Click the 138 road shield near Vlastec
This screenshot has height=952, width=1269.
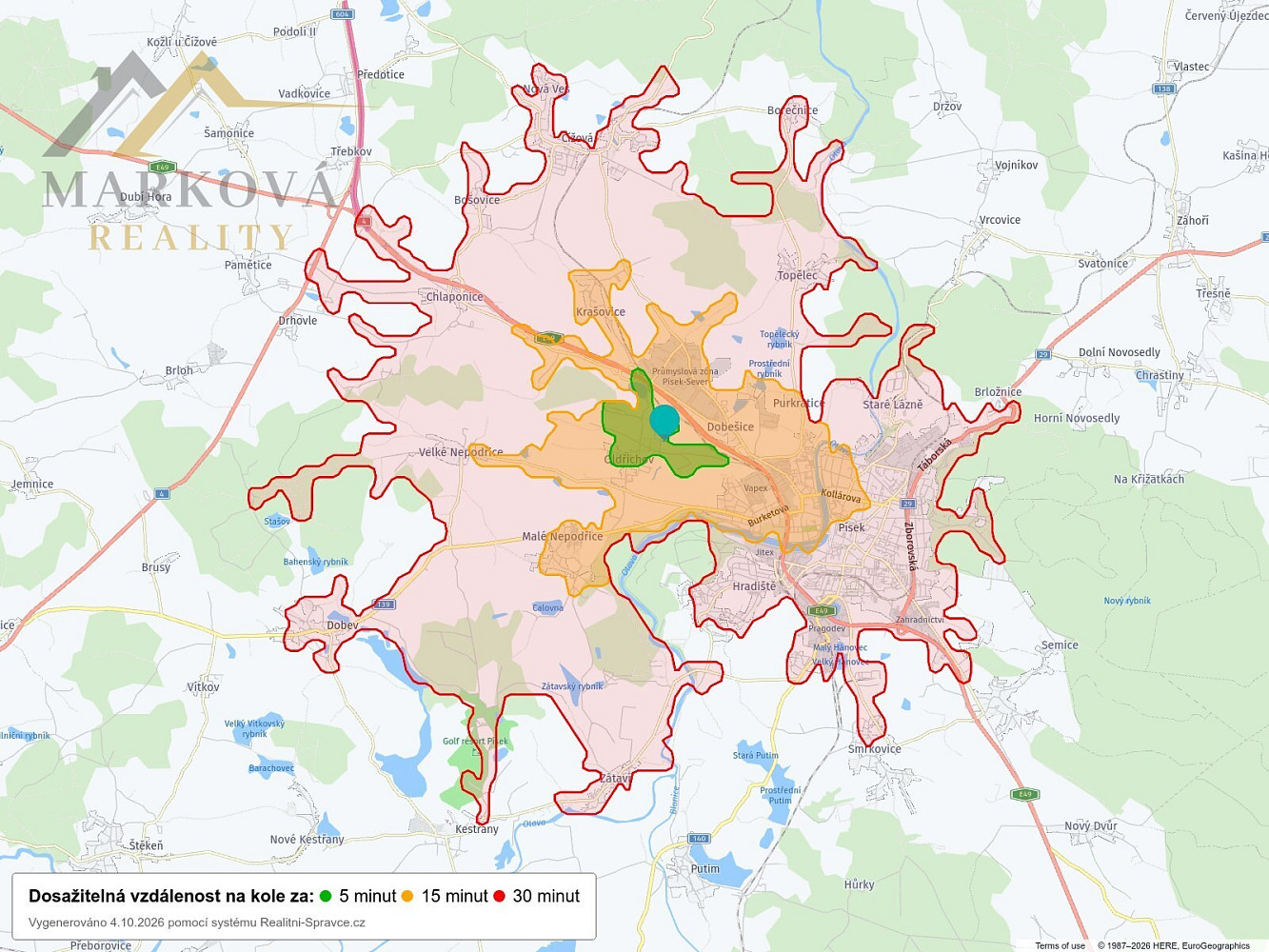click(1163, 89)
